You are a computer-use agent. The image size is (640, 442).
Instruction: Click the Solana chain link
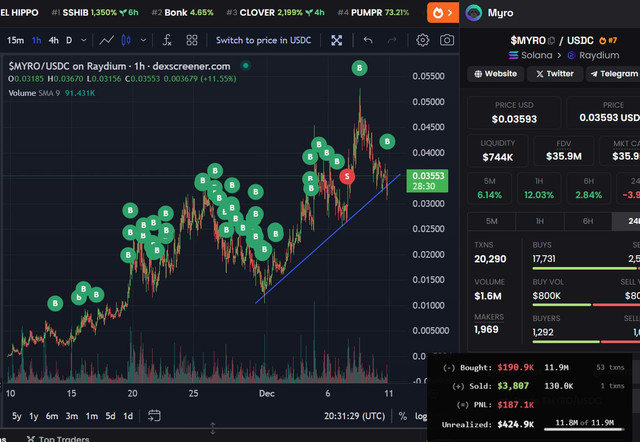531,55
